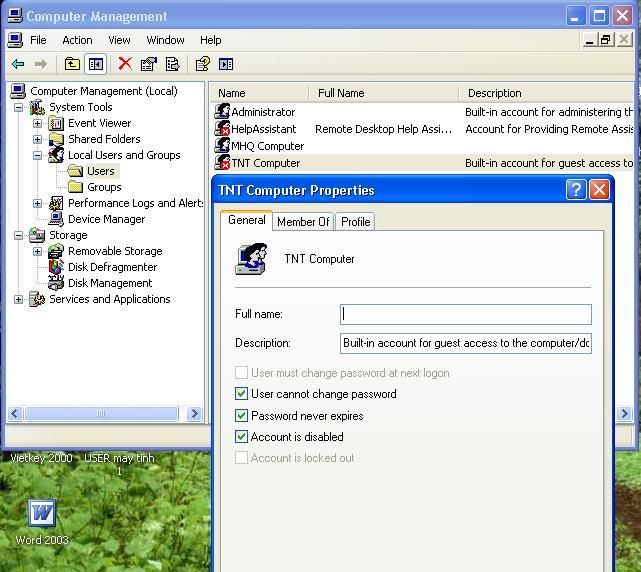Open the Action menu
The image size is (641, 572).
[x=77, y=40]
